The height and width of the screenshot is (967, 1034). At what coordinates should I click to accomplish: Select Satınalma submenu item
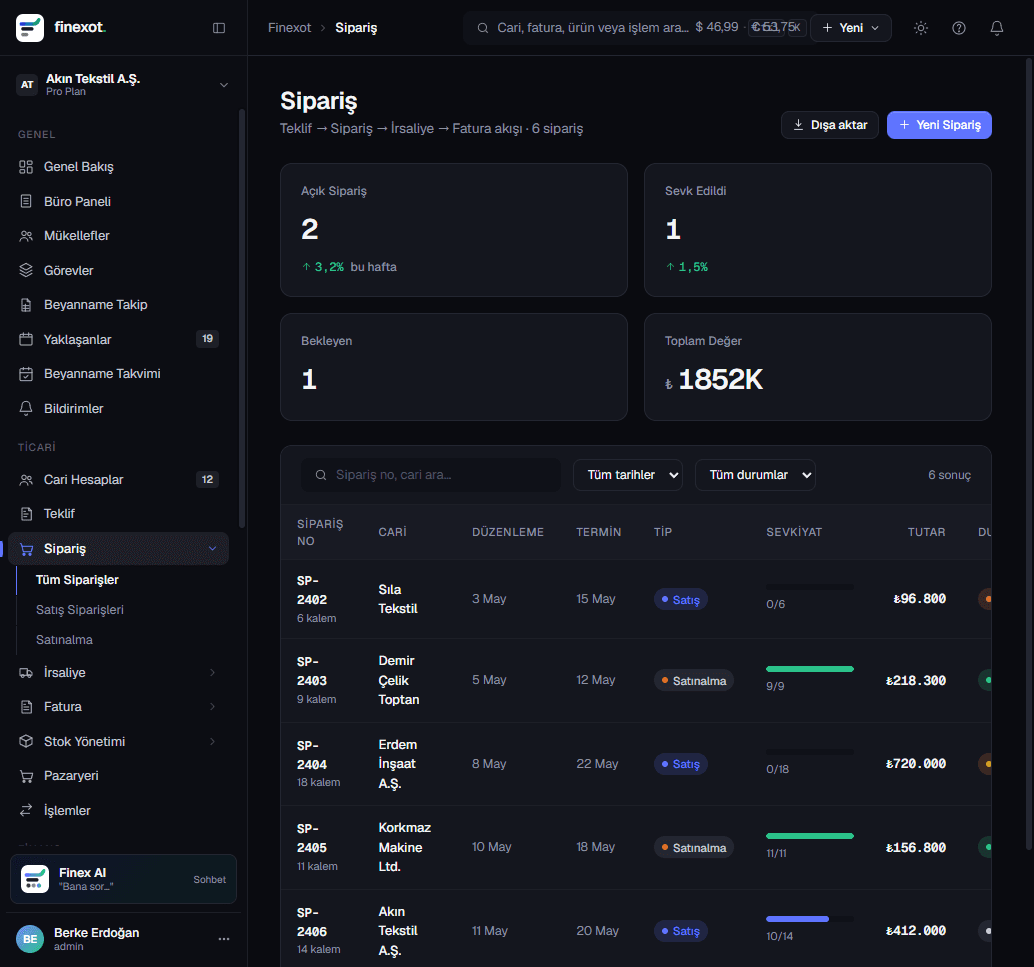[64, 640]
